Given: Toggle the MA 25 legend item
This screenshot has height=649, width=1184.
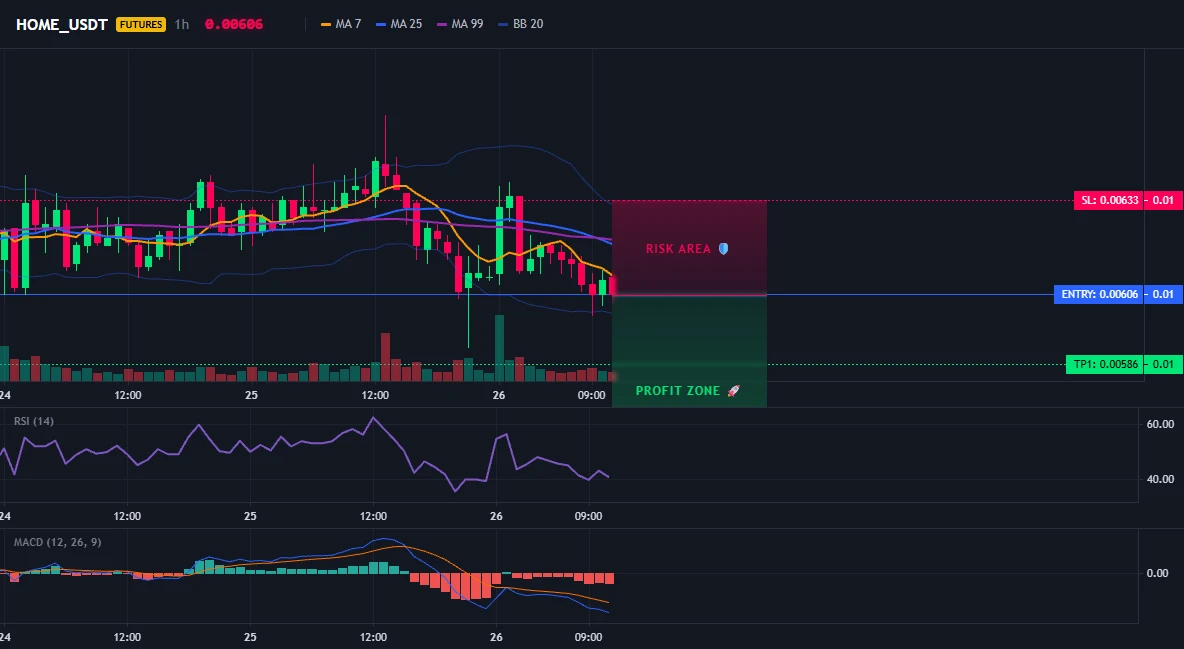Looking at the screenshot, I should 399,24.
